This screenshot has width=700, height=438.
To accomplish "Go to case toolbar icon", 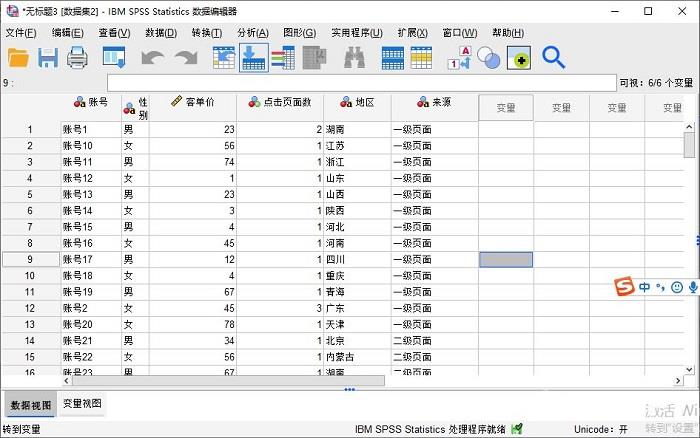I will [x=224, y=58].
